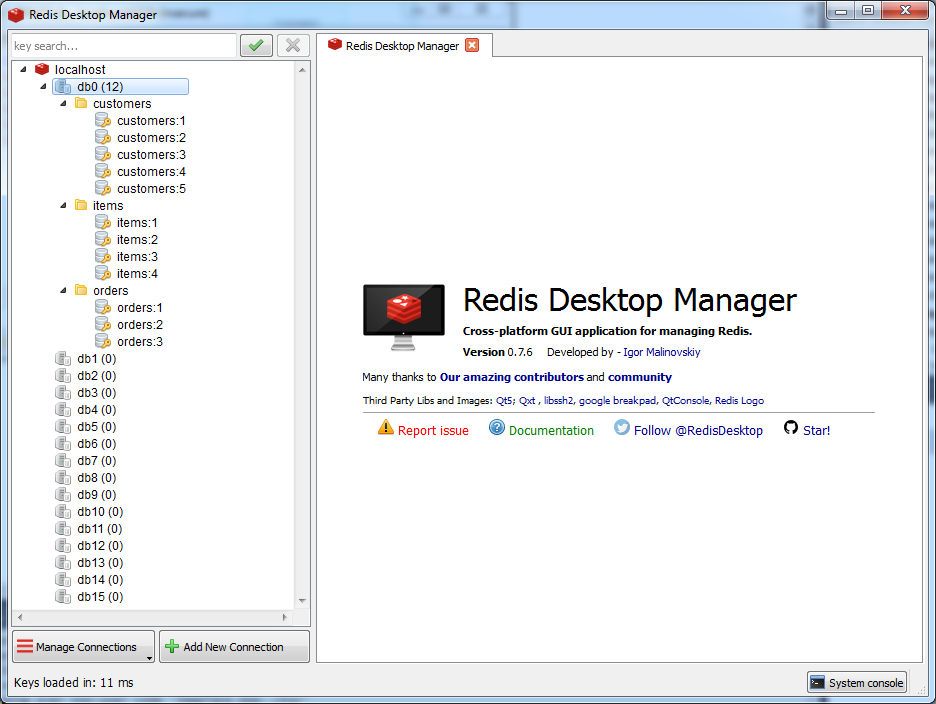936x704 pixels.
Task: Open the Documentation link
Action: coord(550,431)
